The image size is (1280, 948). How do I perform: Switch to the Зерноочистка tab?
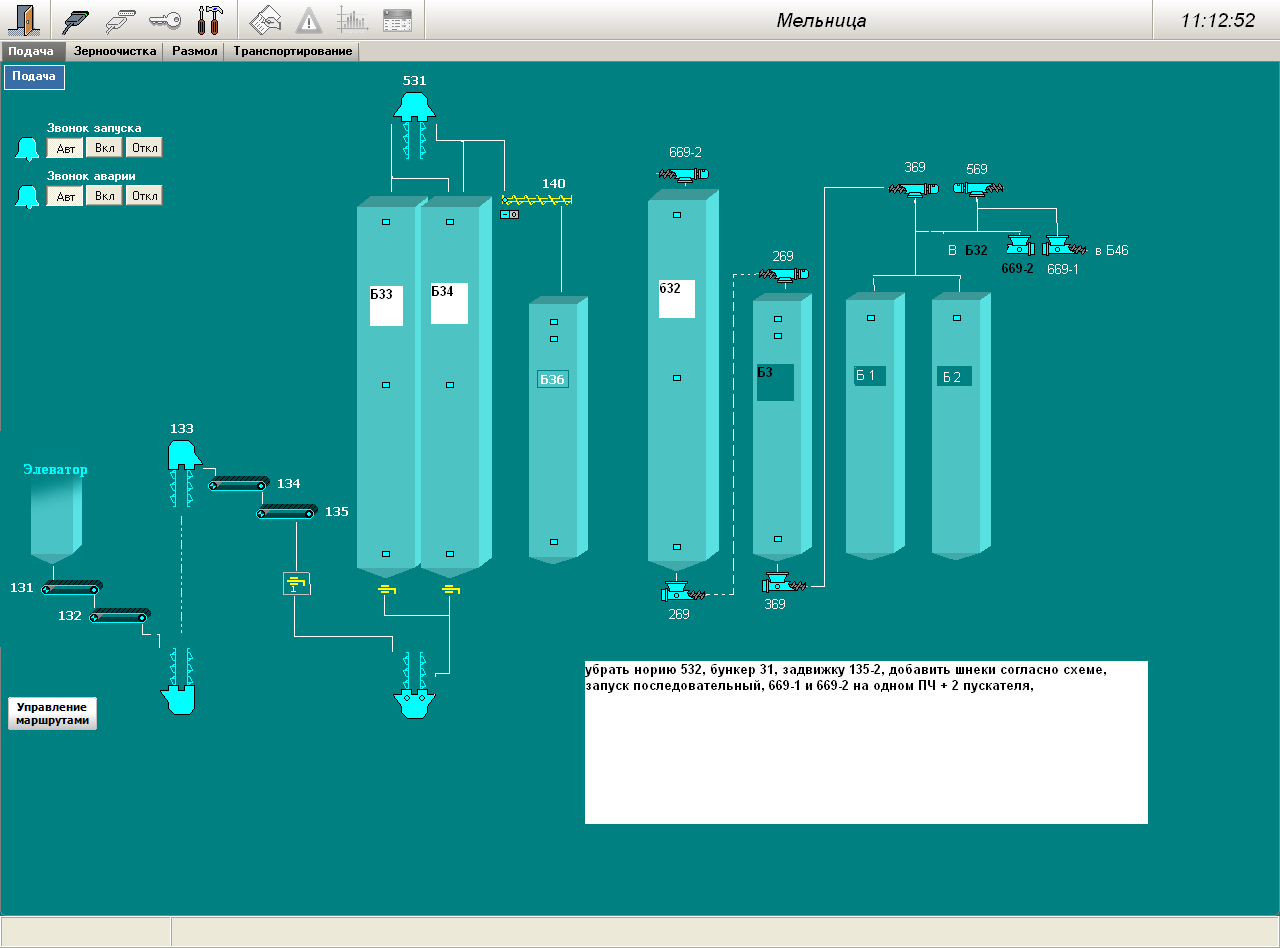tap(116, 51)
